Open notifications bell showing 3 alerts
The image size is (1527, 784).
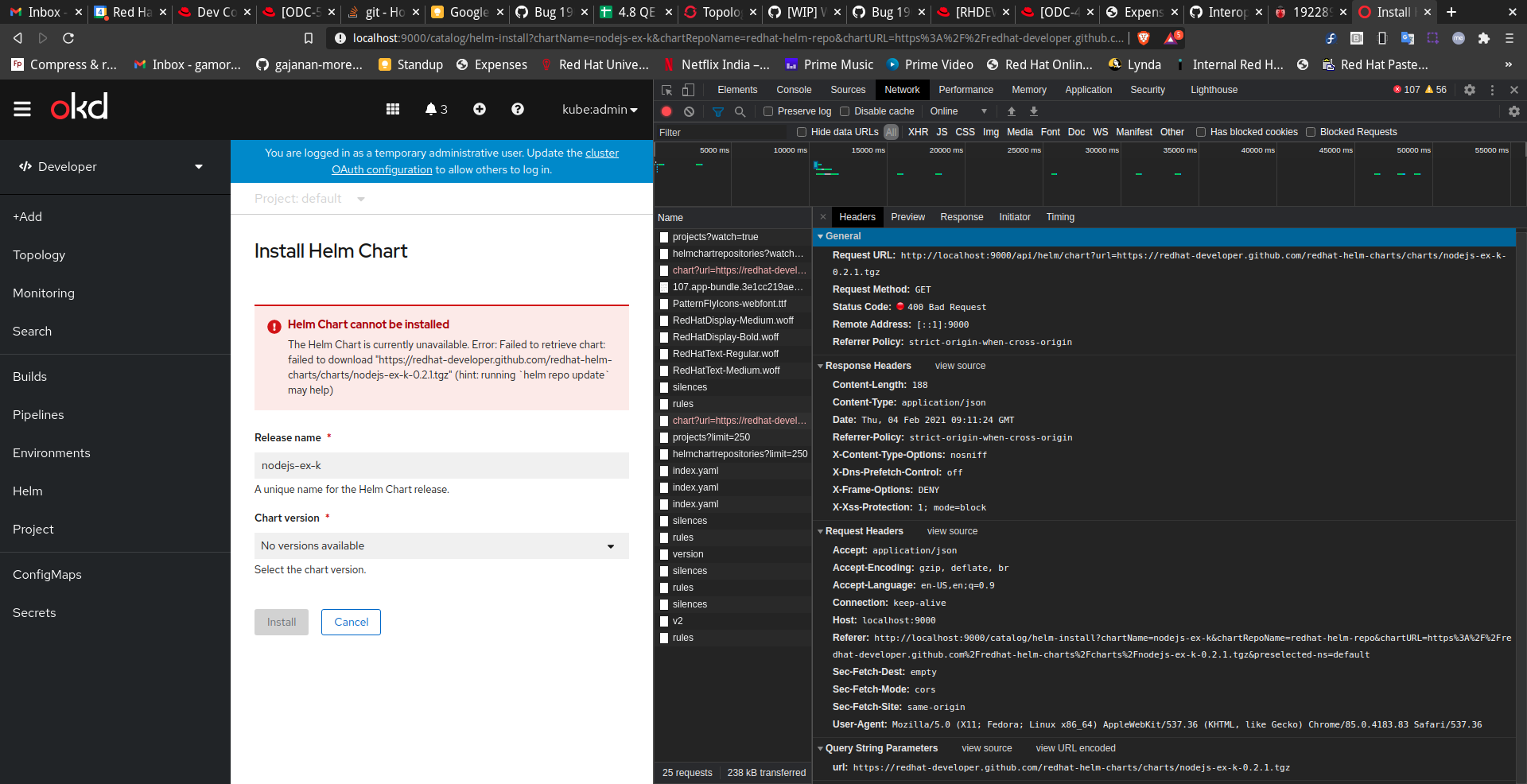pos(436,109)
